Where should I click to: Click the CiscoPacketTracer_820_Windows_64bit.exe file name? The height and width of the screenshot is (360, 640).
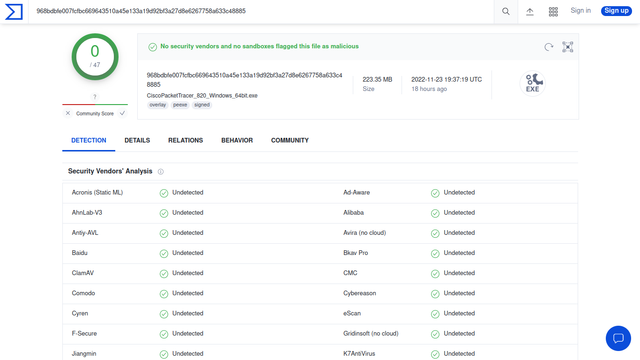click(x=202, y=96)
